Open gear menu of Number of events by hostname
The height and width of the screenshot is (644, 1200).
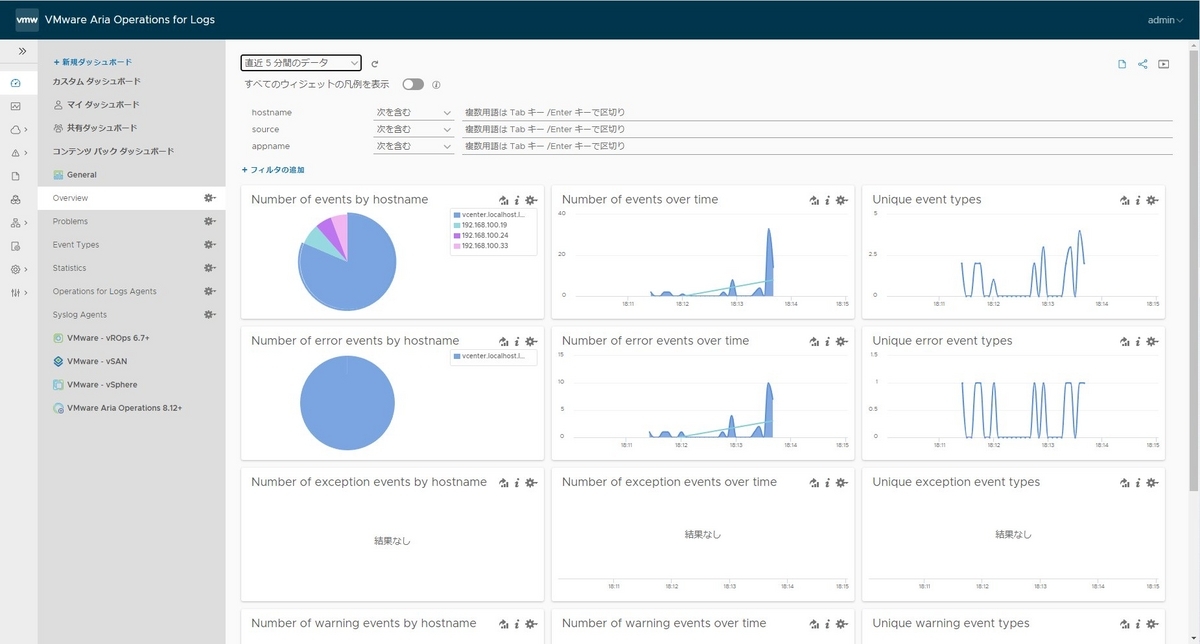coord(531,200)
